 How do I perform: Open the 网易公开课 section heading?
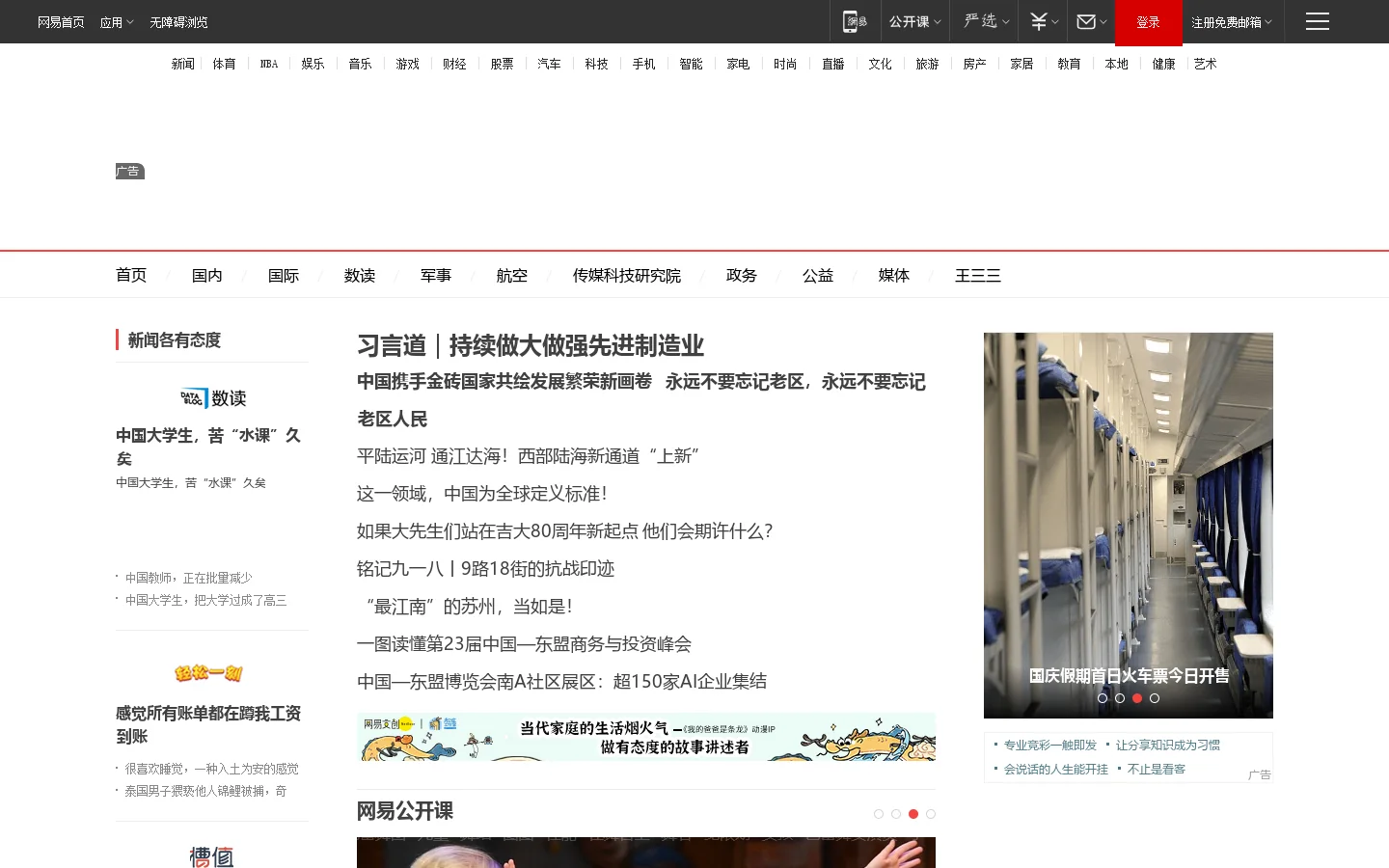pyautogui.click(x=405, y=811)
